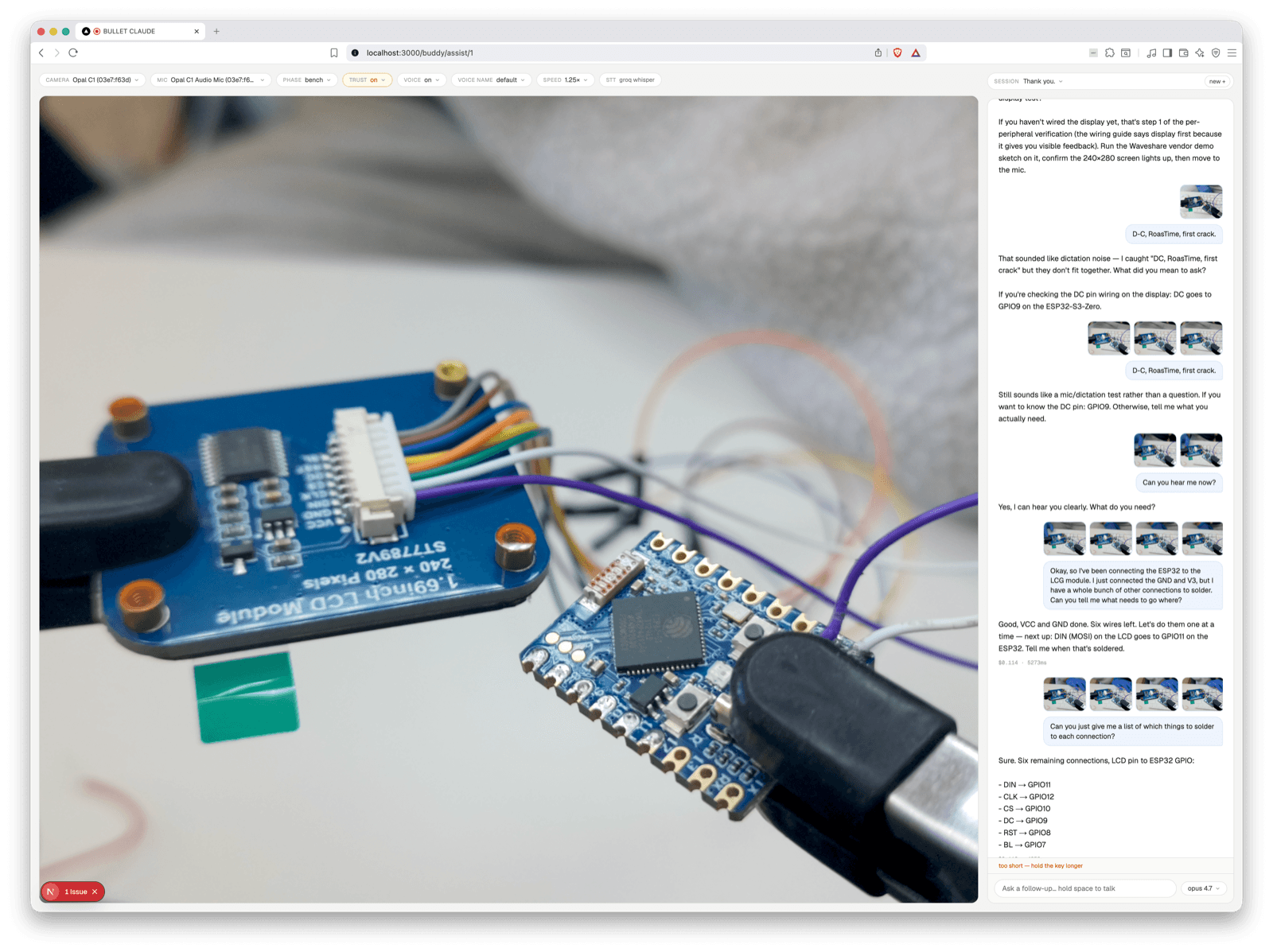The height and width of the screenshot is (952, 1273).
Task: Click the 'CS → GPIO10' list line
Action: pos(1025,809)
